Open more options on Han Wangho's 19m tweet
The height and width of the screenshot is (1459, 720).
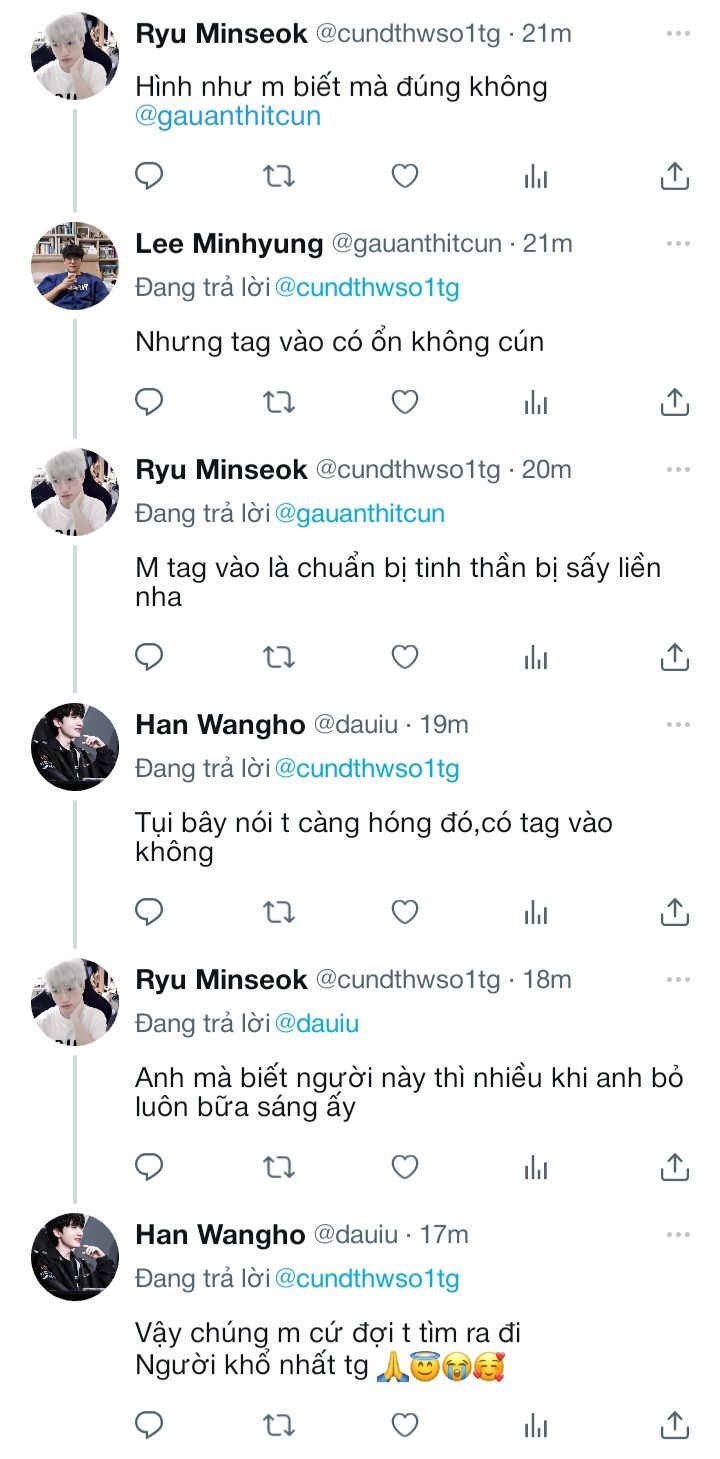tap(678, 724)
